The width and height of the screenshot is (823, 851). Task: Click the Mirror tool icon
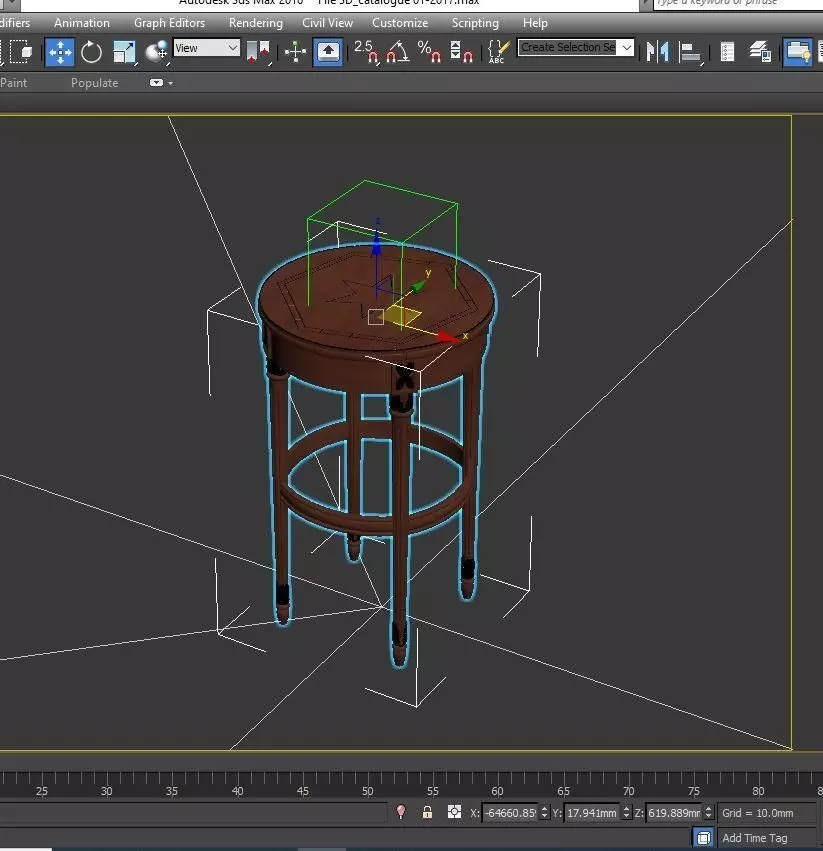tap(657, 52)
